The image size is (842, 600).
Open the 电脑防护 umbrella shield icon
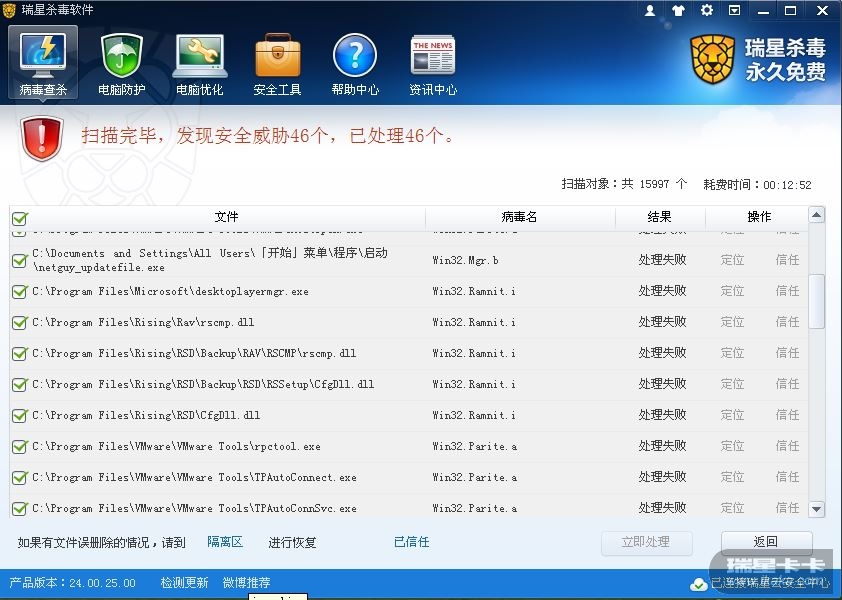(x=121, y=64)
